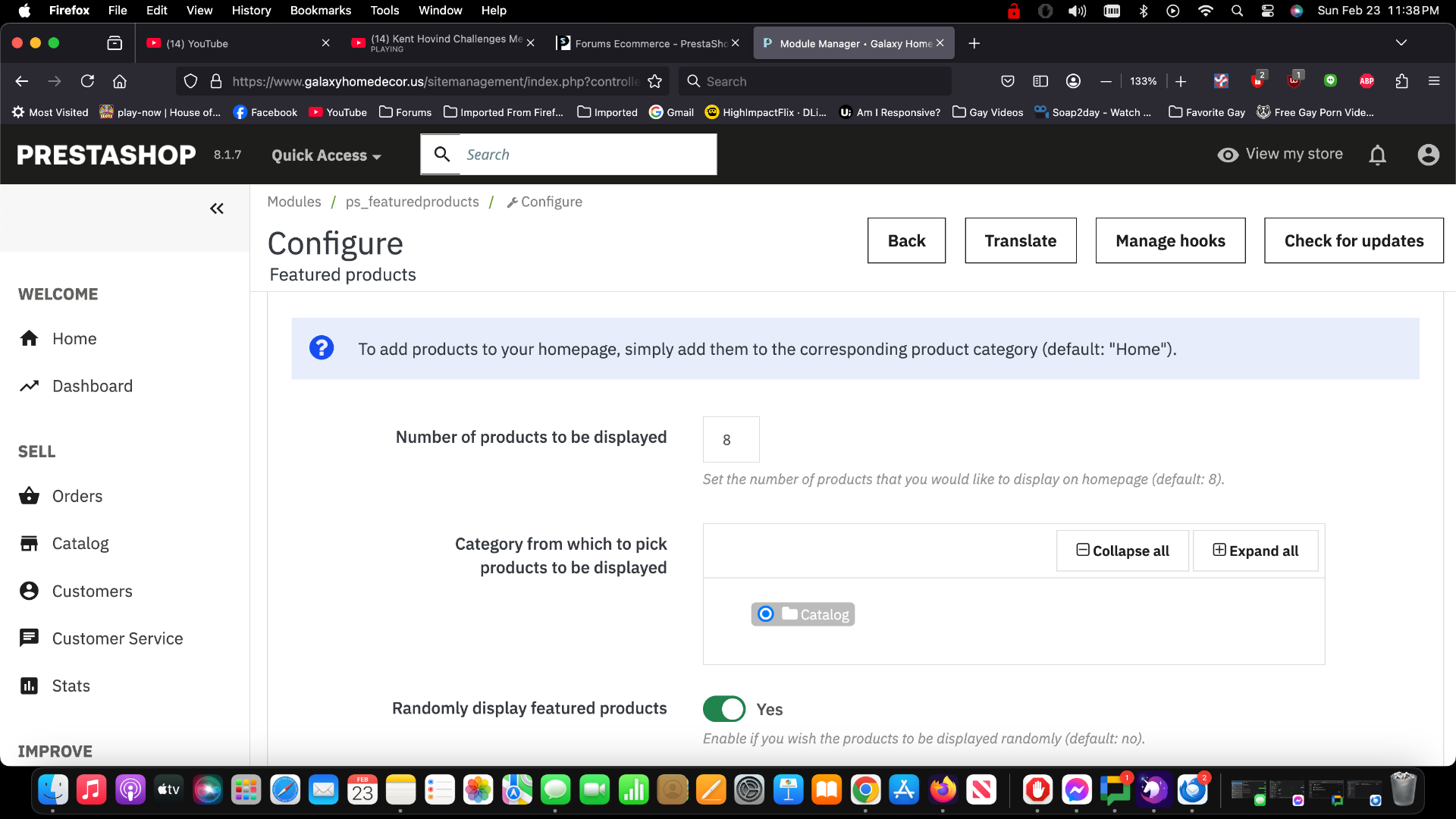This screenshot has height=819, width=1456.
Task: Open the notifications bell icon
Action: [x=1377, y=155]
